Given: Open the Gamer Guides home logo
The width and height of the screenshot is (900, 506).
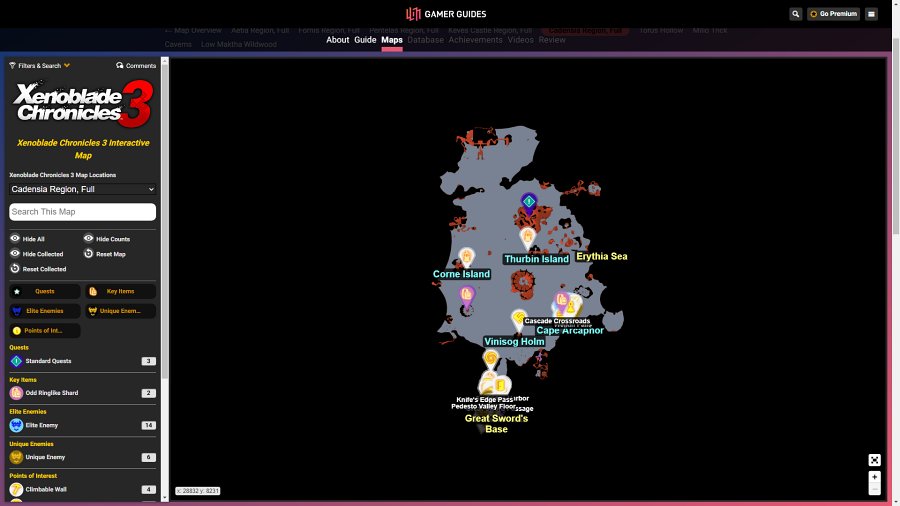Looking at the screenshot, I should click(x=446, y=14).
